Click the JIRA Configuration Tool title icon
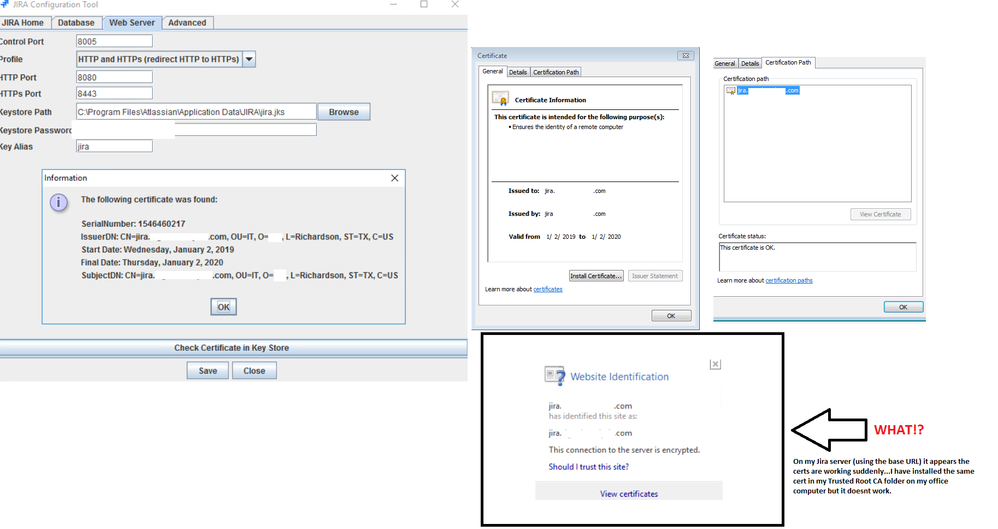The image size is (998, 529). pos(4,4)
